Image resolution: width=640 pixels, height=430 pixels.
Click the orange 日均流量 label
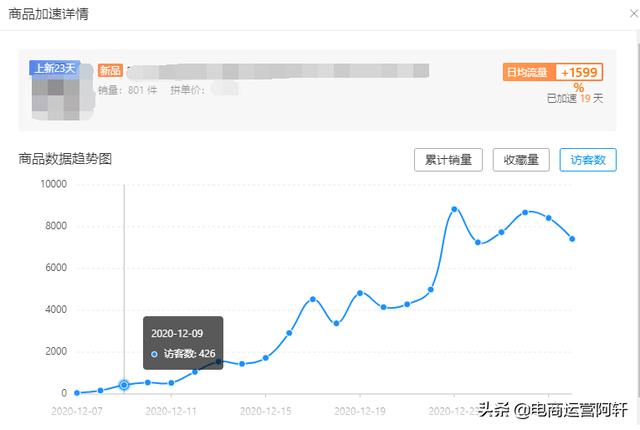click(527, 73)
